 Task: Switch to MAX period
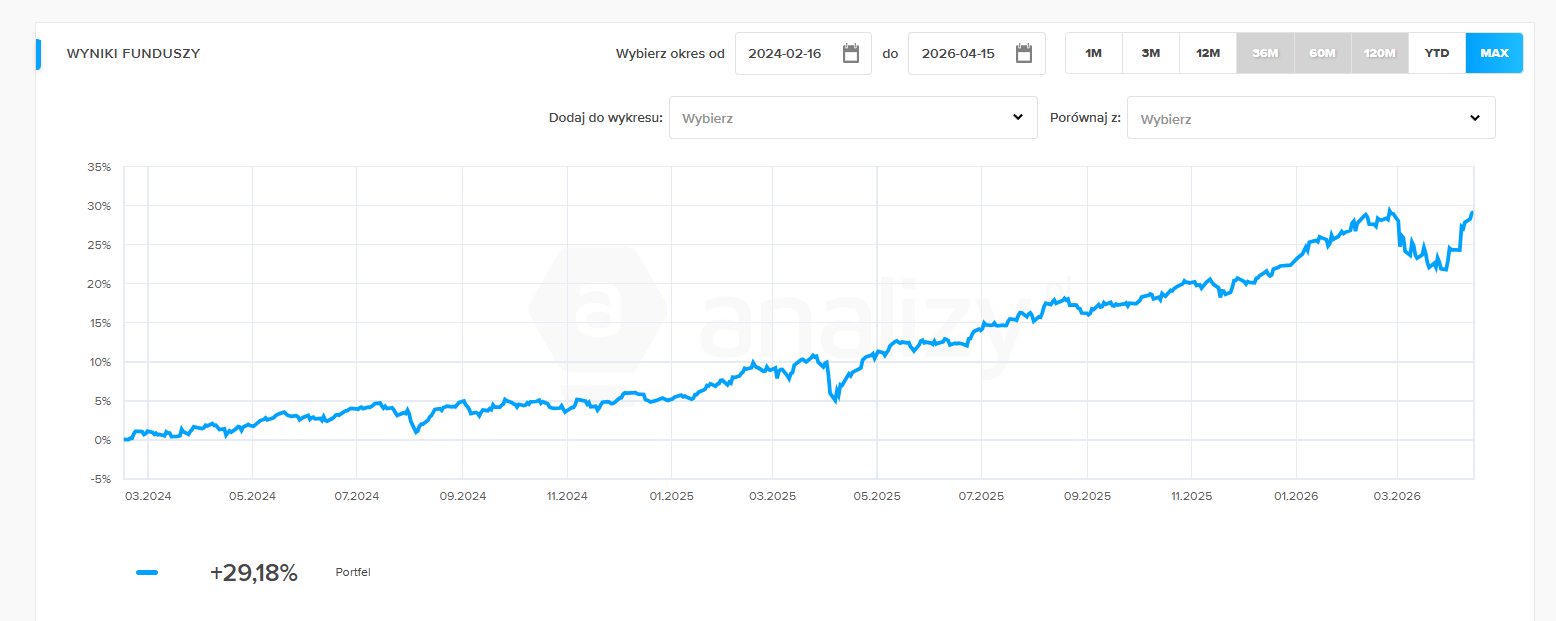coord(1494,53)
